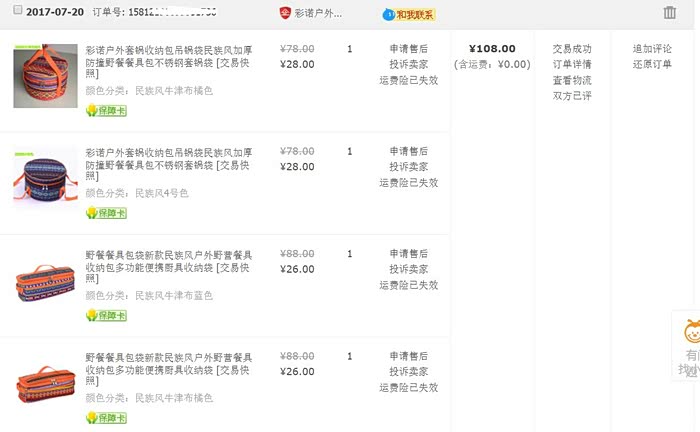Image resolution: width=700 pixels, height=432 pixels.
Task: Open thumbnail of orange pot bag 民族风牛津布橘色
Action: [x=45, y=76]
